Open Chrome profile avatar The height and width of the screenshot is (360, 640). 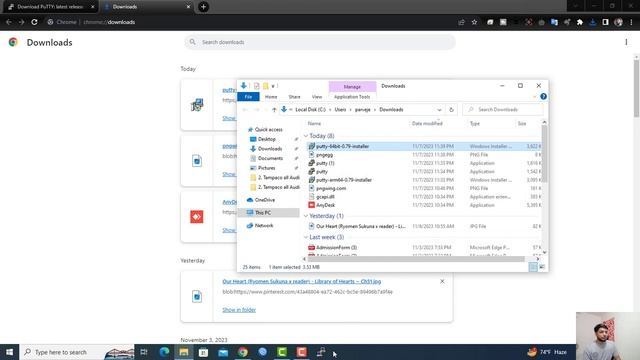pyautogui.click(x=618, y=22)
